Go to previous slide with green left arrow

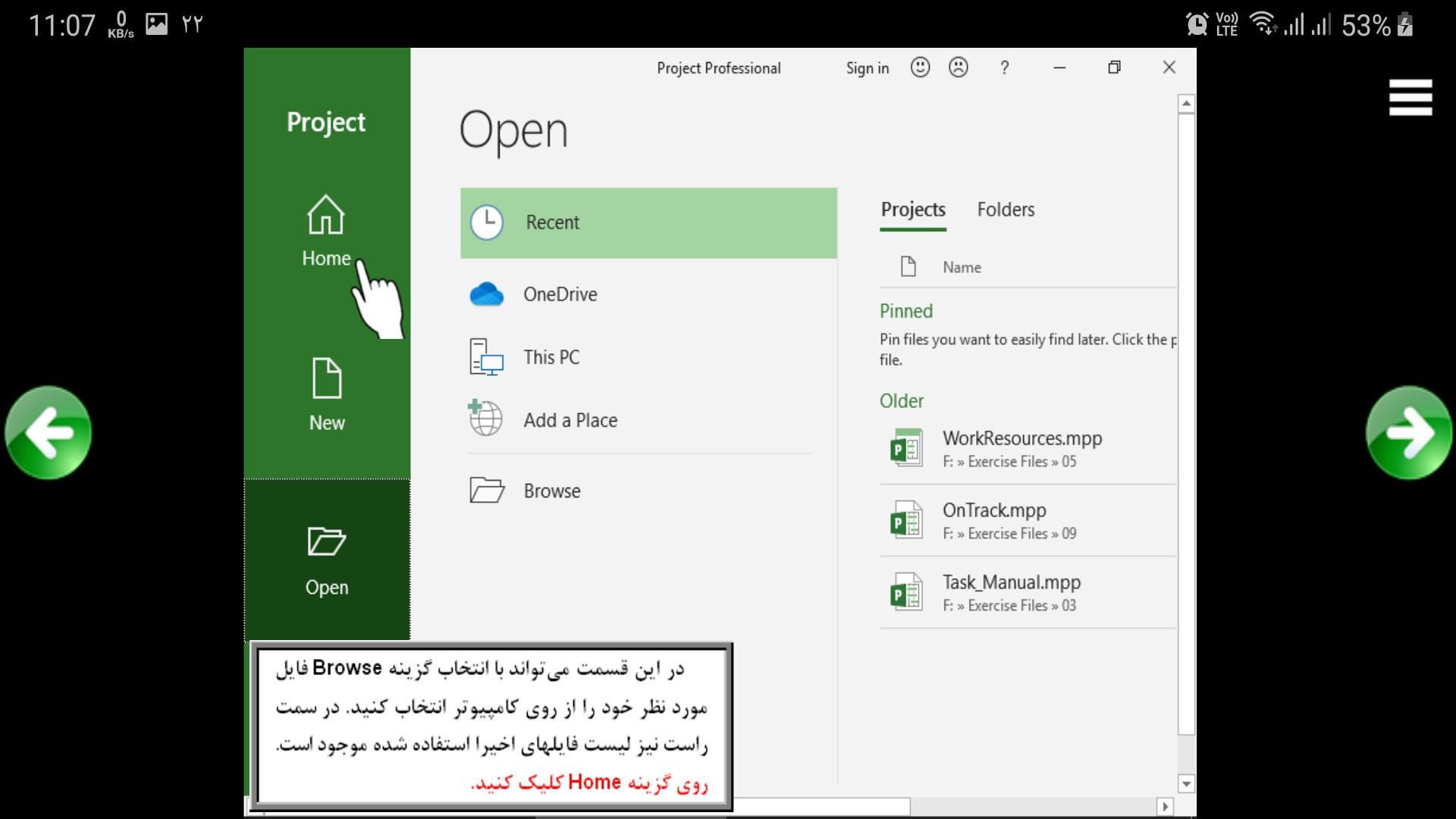(x=48, y=433)
